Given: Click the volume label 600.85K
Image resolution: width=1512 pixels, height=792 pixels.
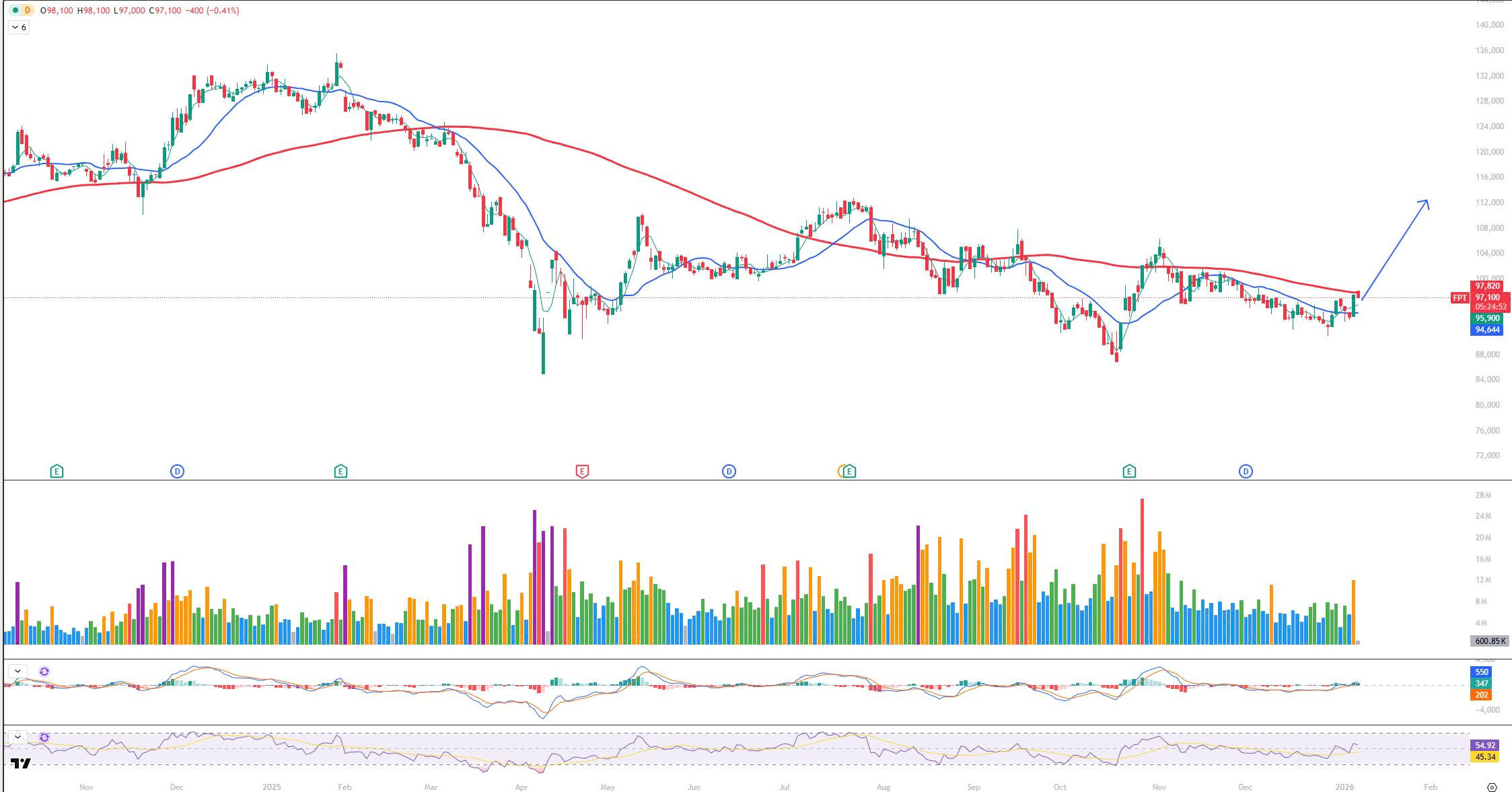Looking at the screenshot, I should [x=1490, y=641].
